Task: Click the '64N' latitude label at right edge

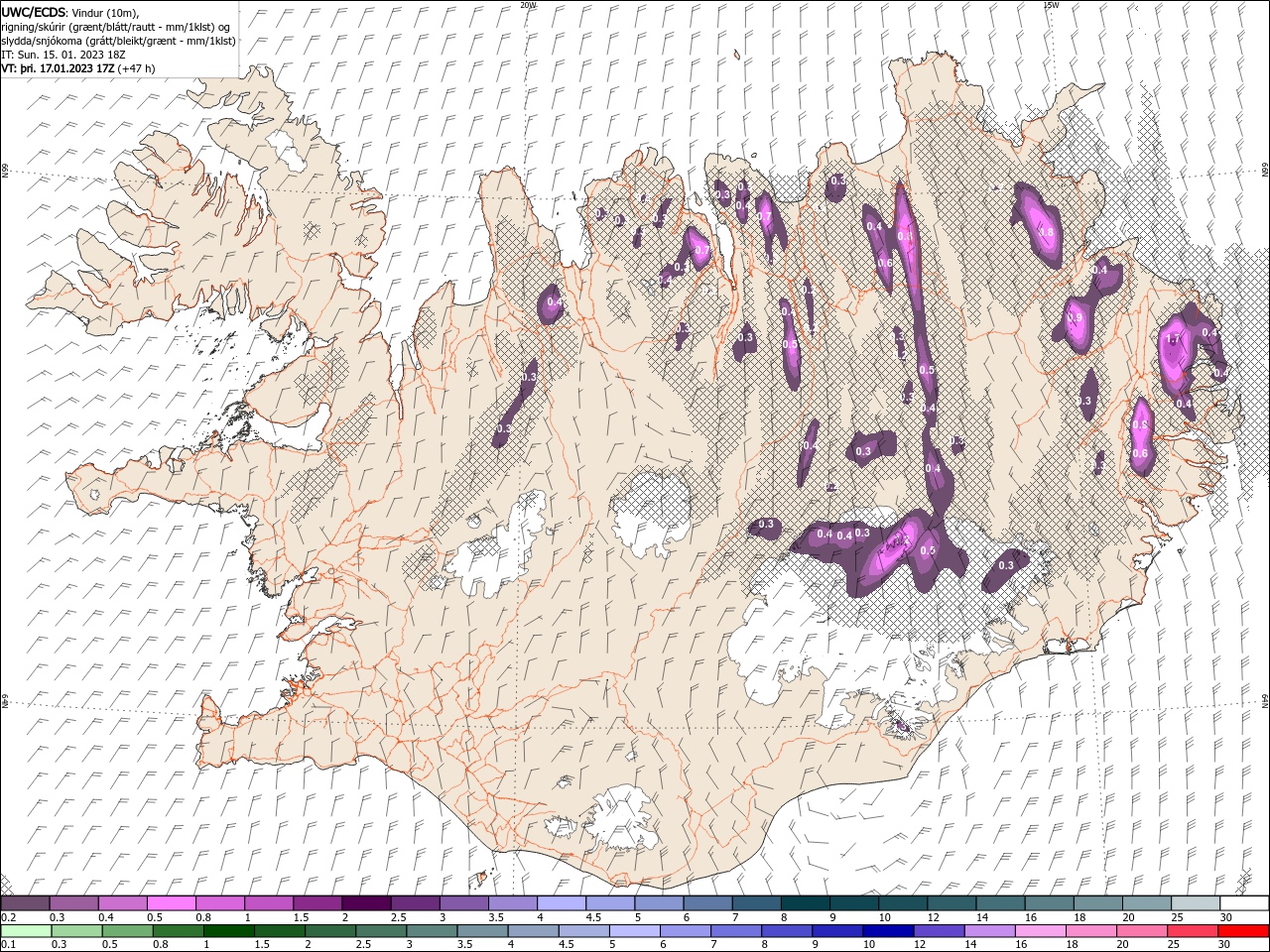Action: 1265,700
